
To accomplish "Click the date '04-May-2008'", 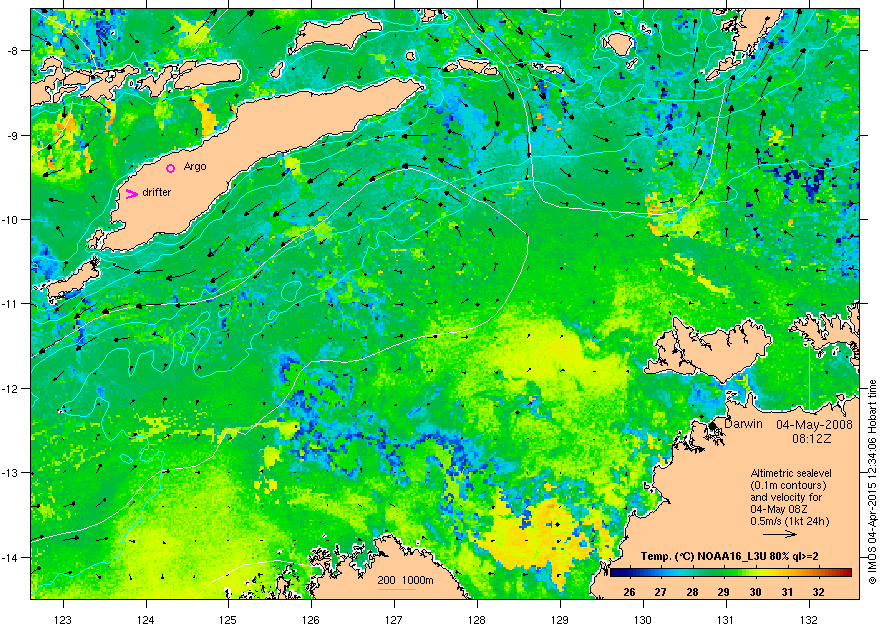I will pyautogui.click(x=814, y=425).
